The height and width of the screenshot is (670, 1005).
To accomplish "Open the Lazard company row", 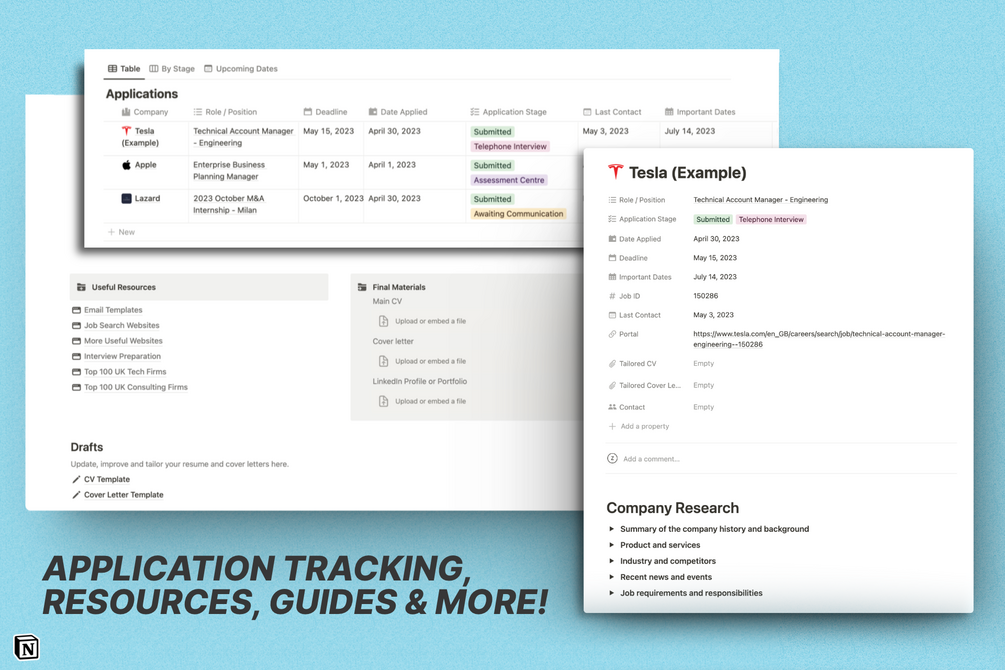I will [147, 198].
